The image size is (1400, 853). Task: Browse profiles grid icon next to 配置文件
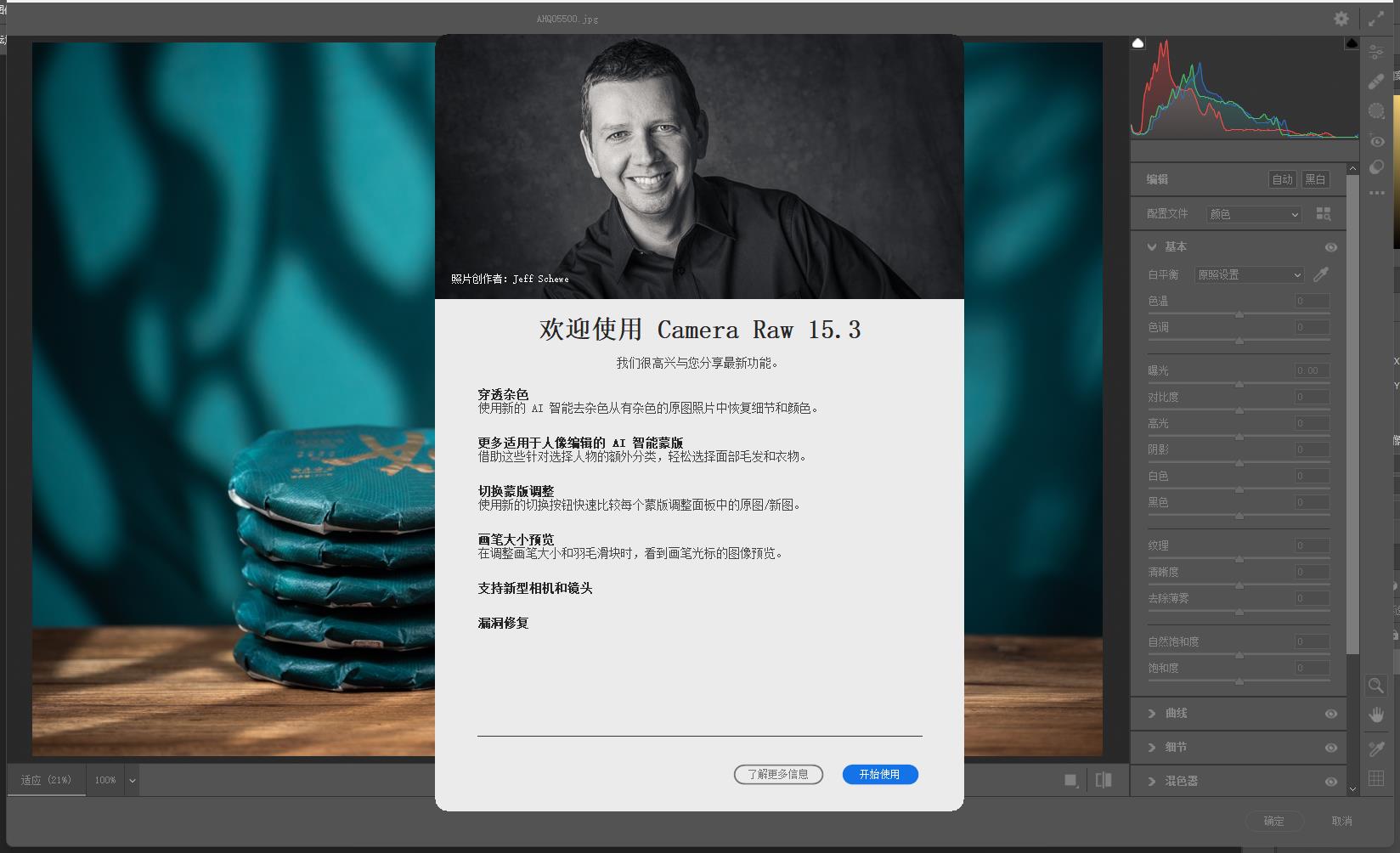1324,213
